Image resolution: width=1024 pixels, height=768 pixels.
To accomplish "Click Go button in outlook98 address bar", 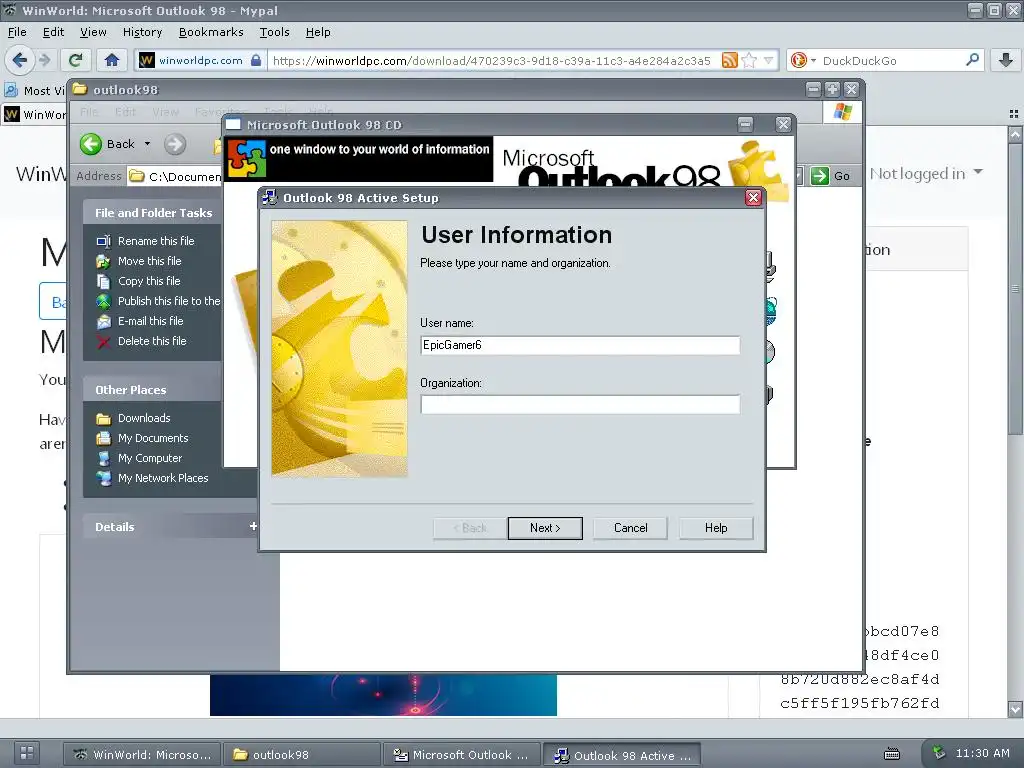I will coord(831,176).
